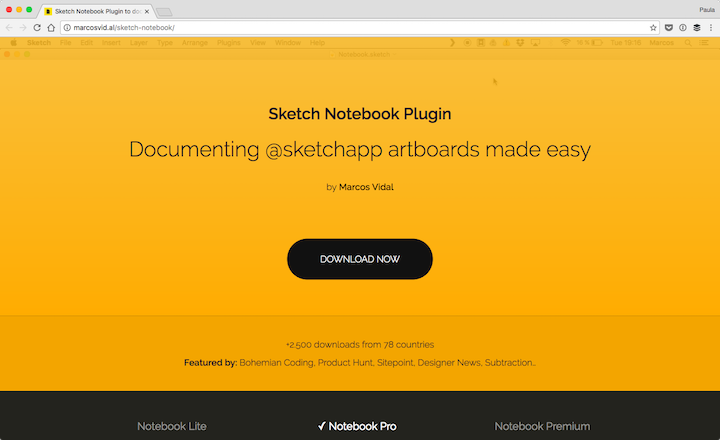The width and height of the screenshot is (720, 440).
Task: Click the yellow favicon on the tab
Action: (x=48, y=11)
